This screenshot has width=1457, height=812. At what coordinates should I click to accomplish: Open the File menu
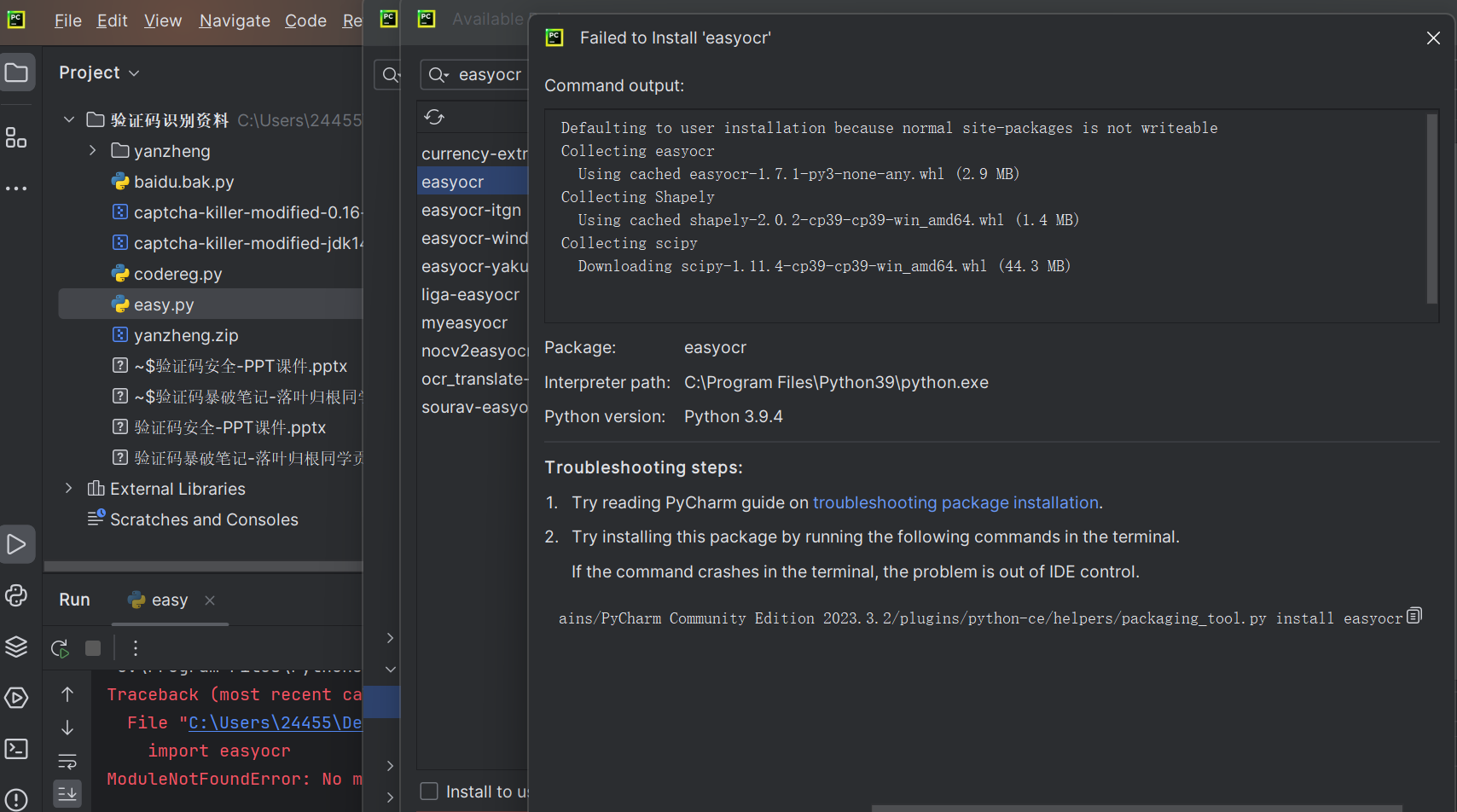(x=67, y=20)
